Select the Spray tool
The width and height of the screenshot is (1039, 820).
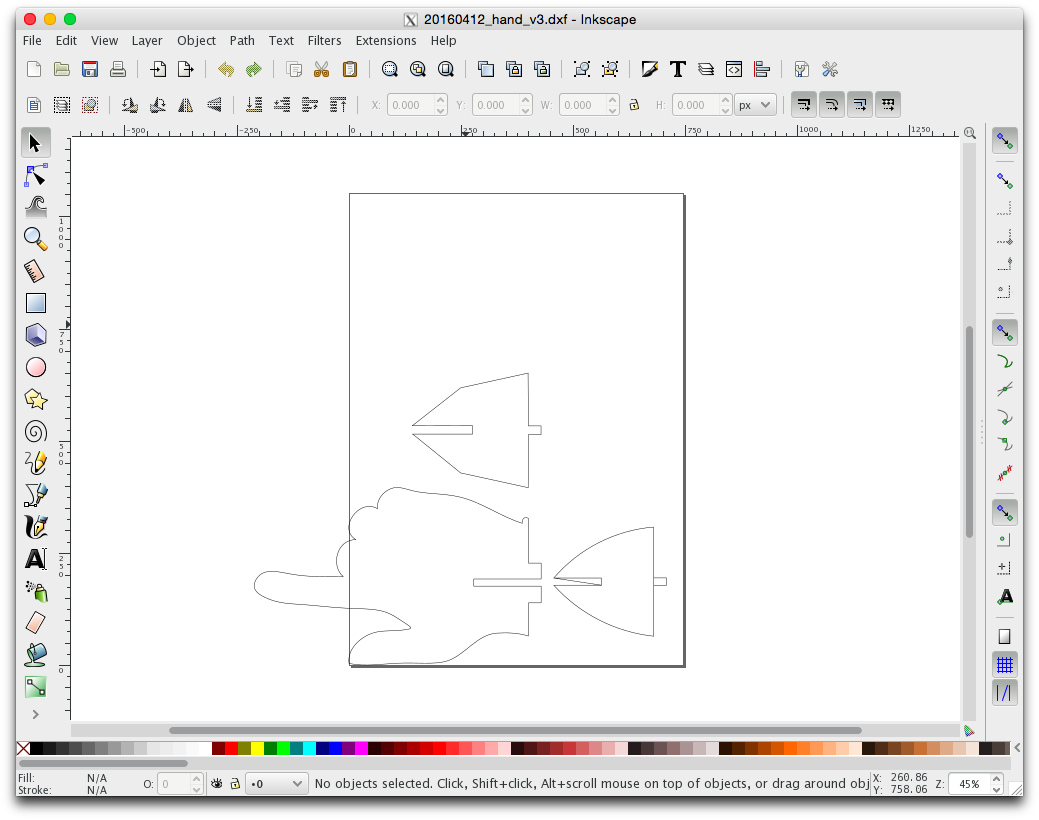[x=35, y=591]
